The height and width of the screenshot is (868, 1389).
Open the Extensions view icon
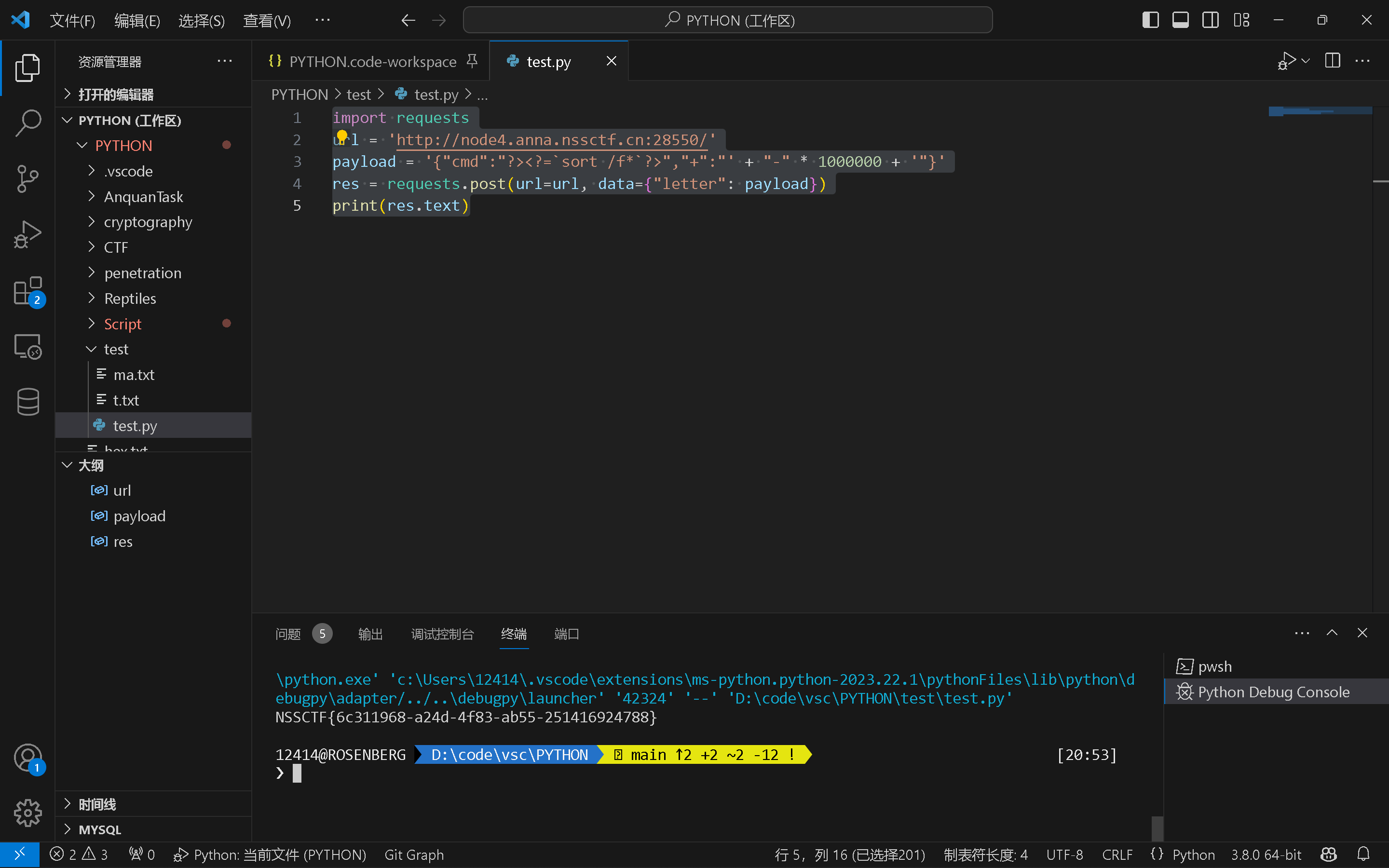click(x=27, y=291)
